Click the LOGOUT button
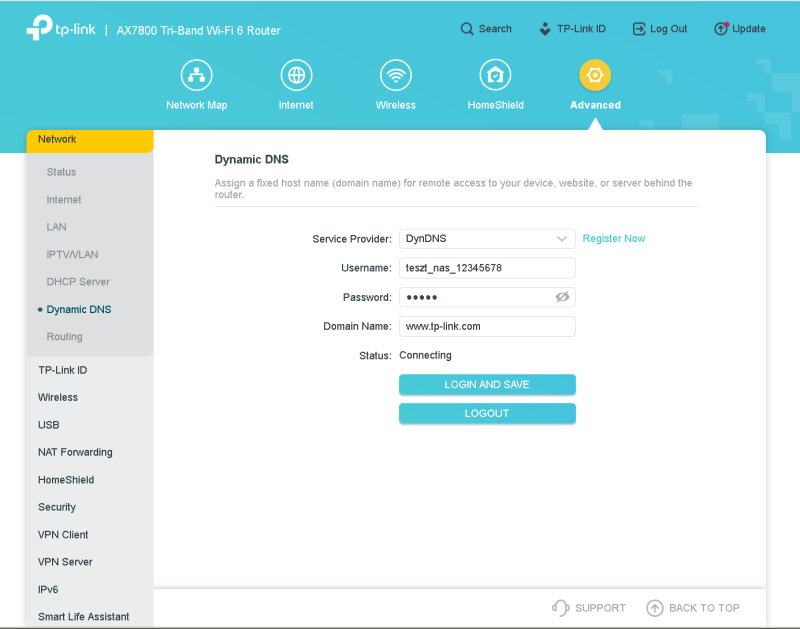Image resolution: width=800 pixels, height=629 pixels. [x=487, y=413]
